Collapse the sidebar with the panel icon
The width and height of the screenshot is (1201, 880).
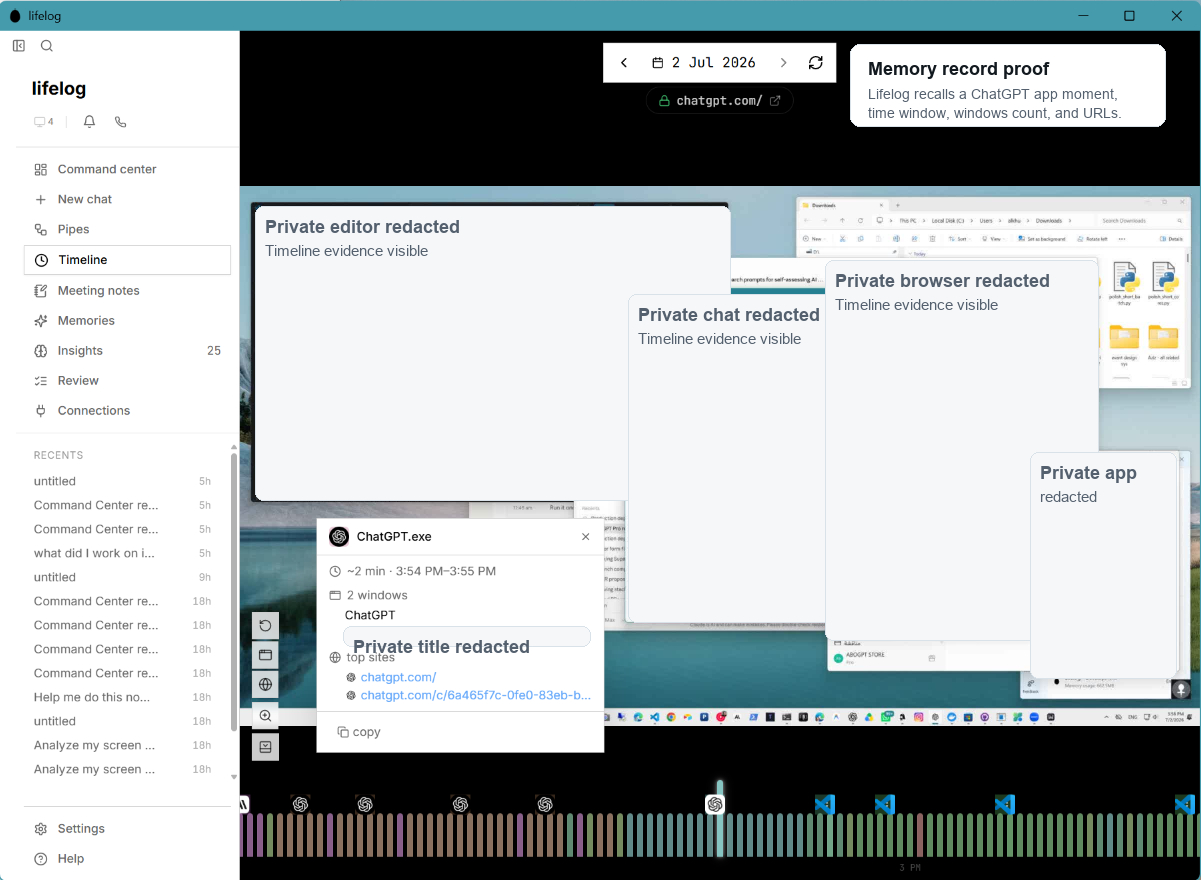(19, 46)
